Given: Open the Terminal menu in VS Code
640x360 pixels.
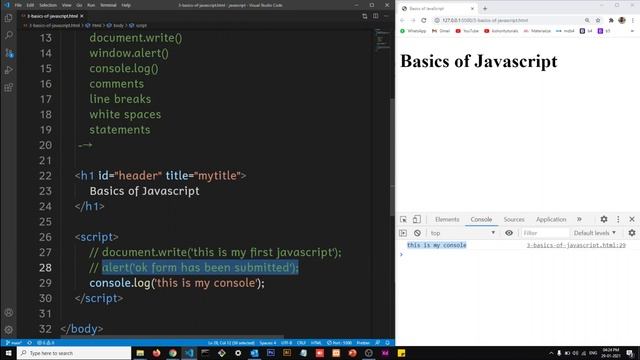Looking at the screenshot, I should tap(108, 5).
